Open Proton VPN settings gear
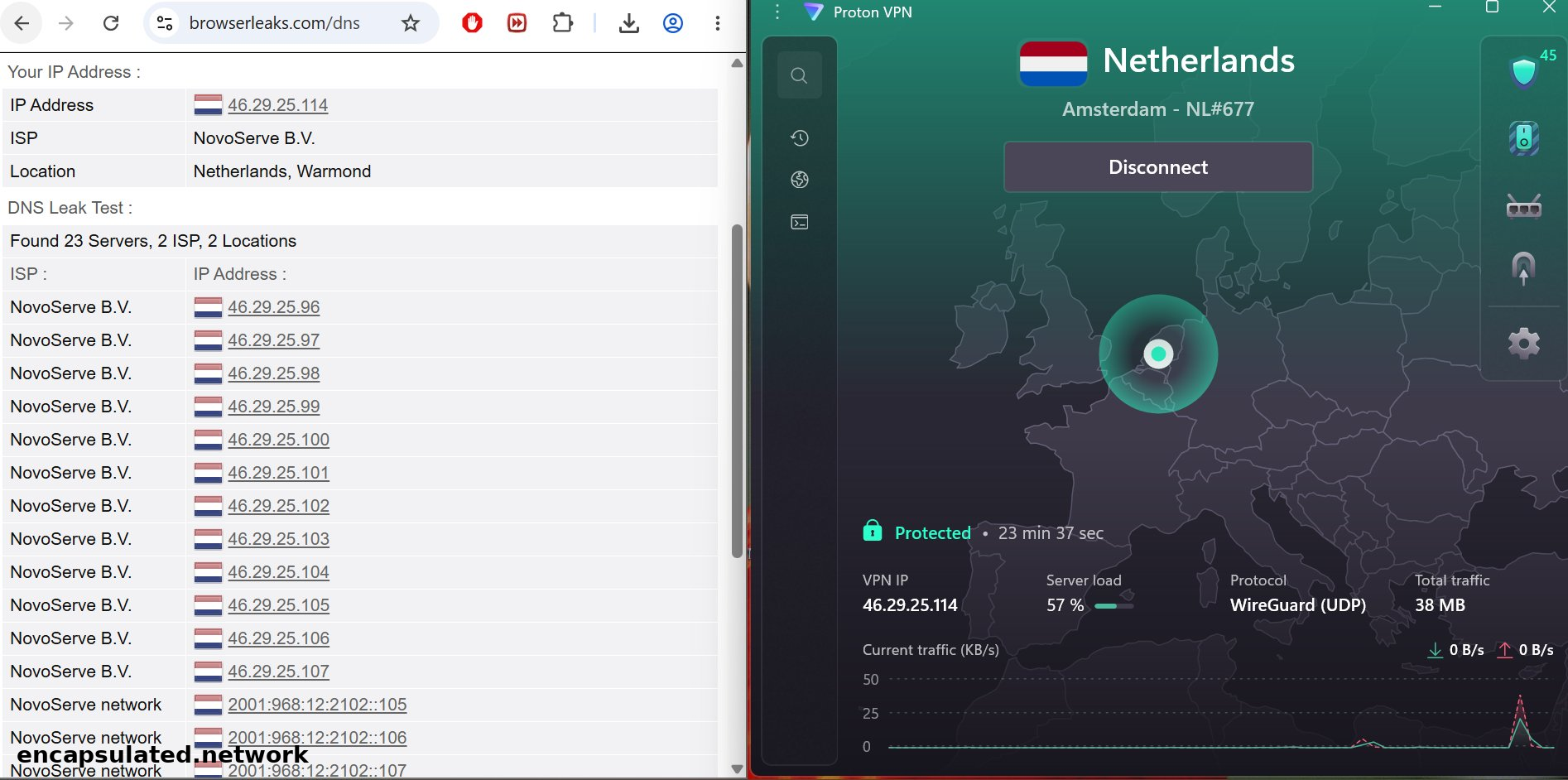The width and height of the screenshot is (1568, 780). pyautogui.click(x=1524, y=343)
